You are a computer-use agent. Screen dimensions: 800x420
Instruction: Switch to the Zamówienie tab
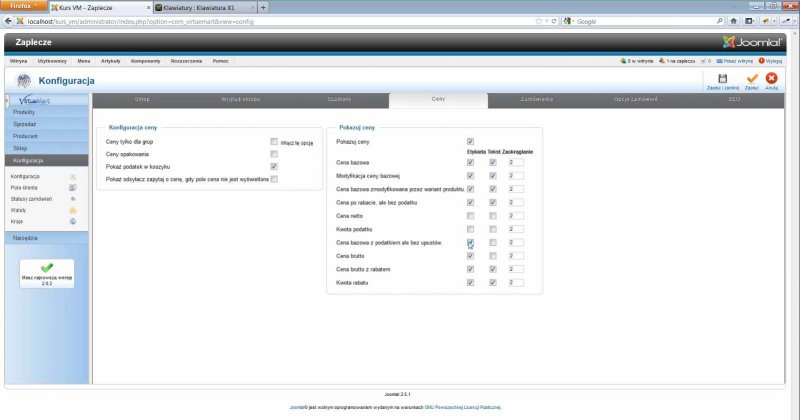tap(536, 100)
